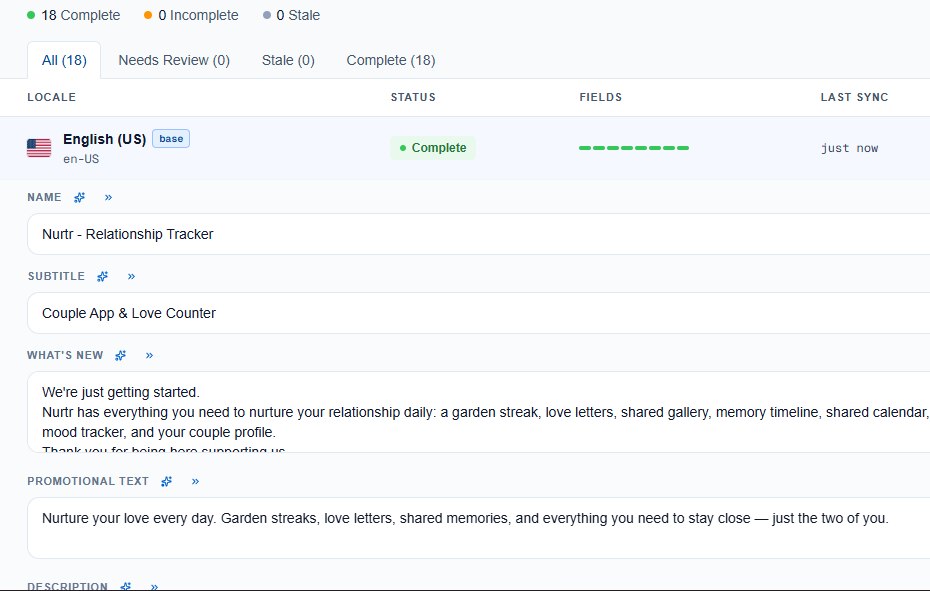Open the Needs Review (0) tab

click(174, 61)
